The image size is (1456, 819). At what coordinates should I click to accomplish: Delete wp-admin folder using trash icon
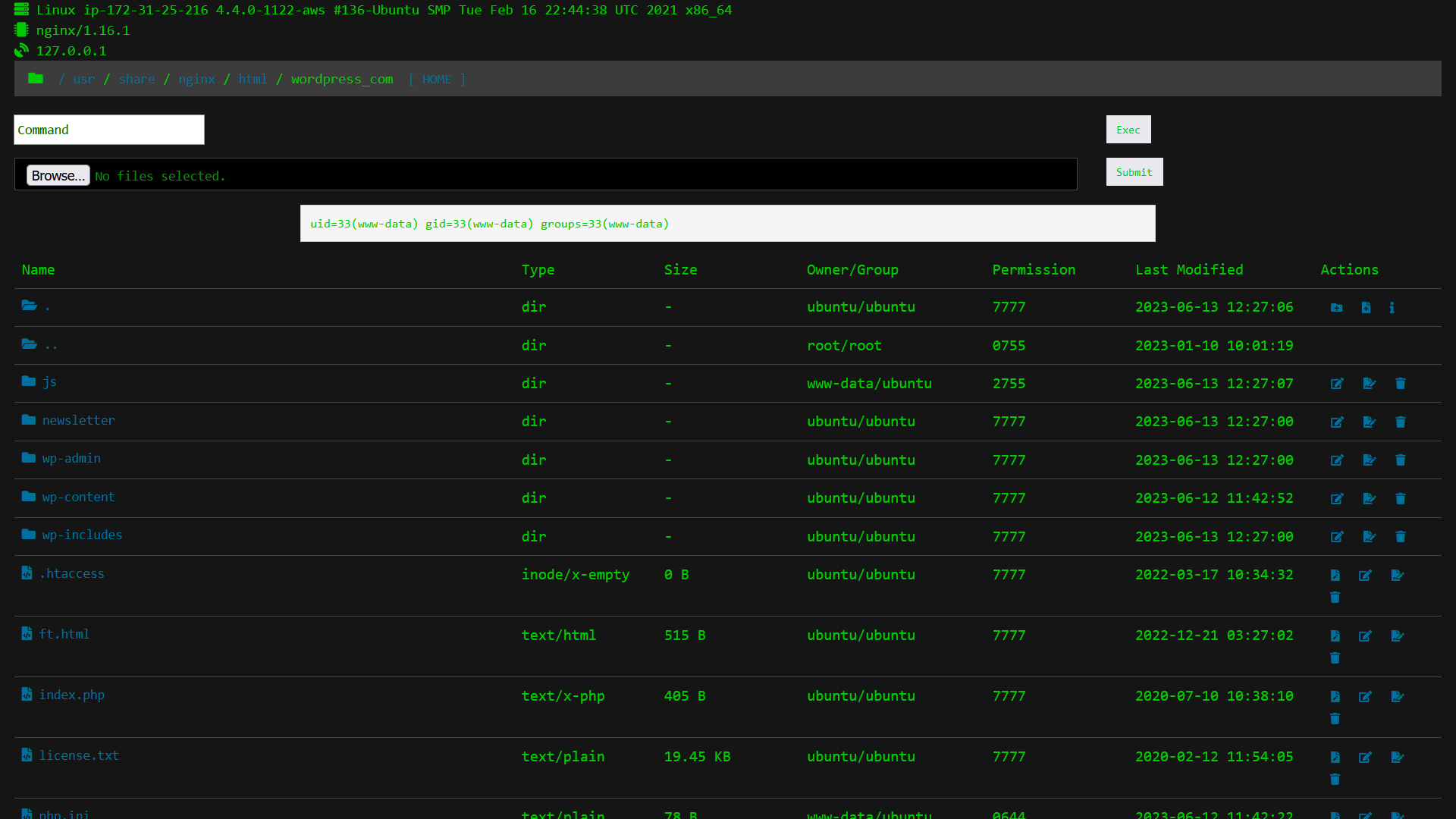pyautogui.click(x=1401, y=460)
